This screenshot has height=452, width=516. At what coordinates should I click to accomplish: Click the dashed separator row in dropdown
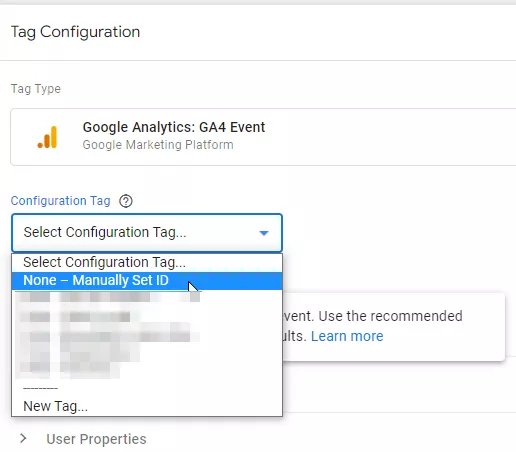pyautogui.click(x=147, y=388)
